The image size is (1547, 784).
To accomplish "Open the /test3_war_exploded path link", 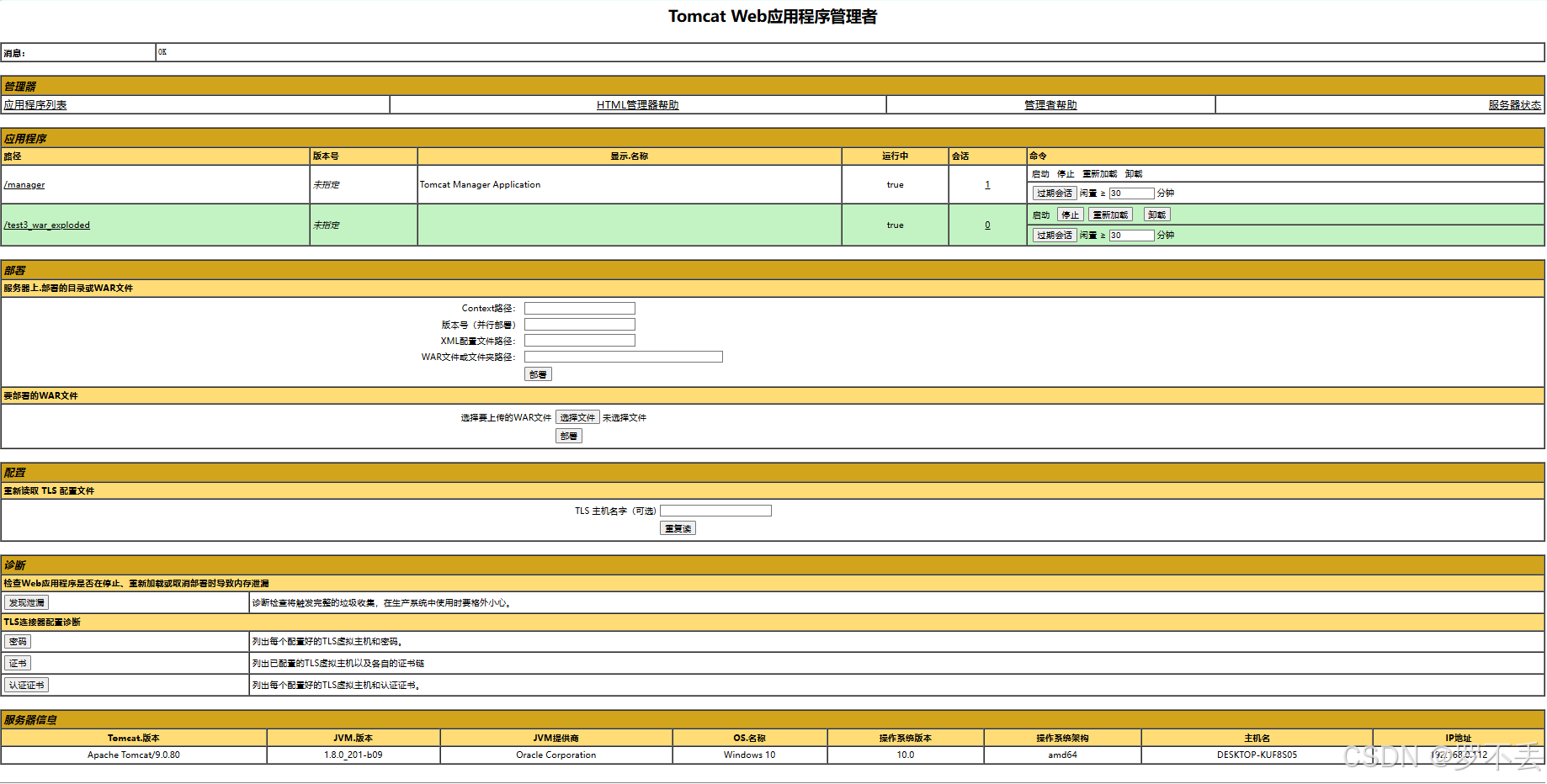I will pyautogui.click(x=46, y=225).
